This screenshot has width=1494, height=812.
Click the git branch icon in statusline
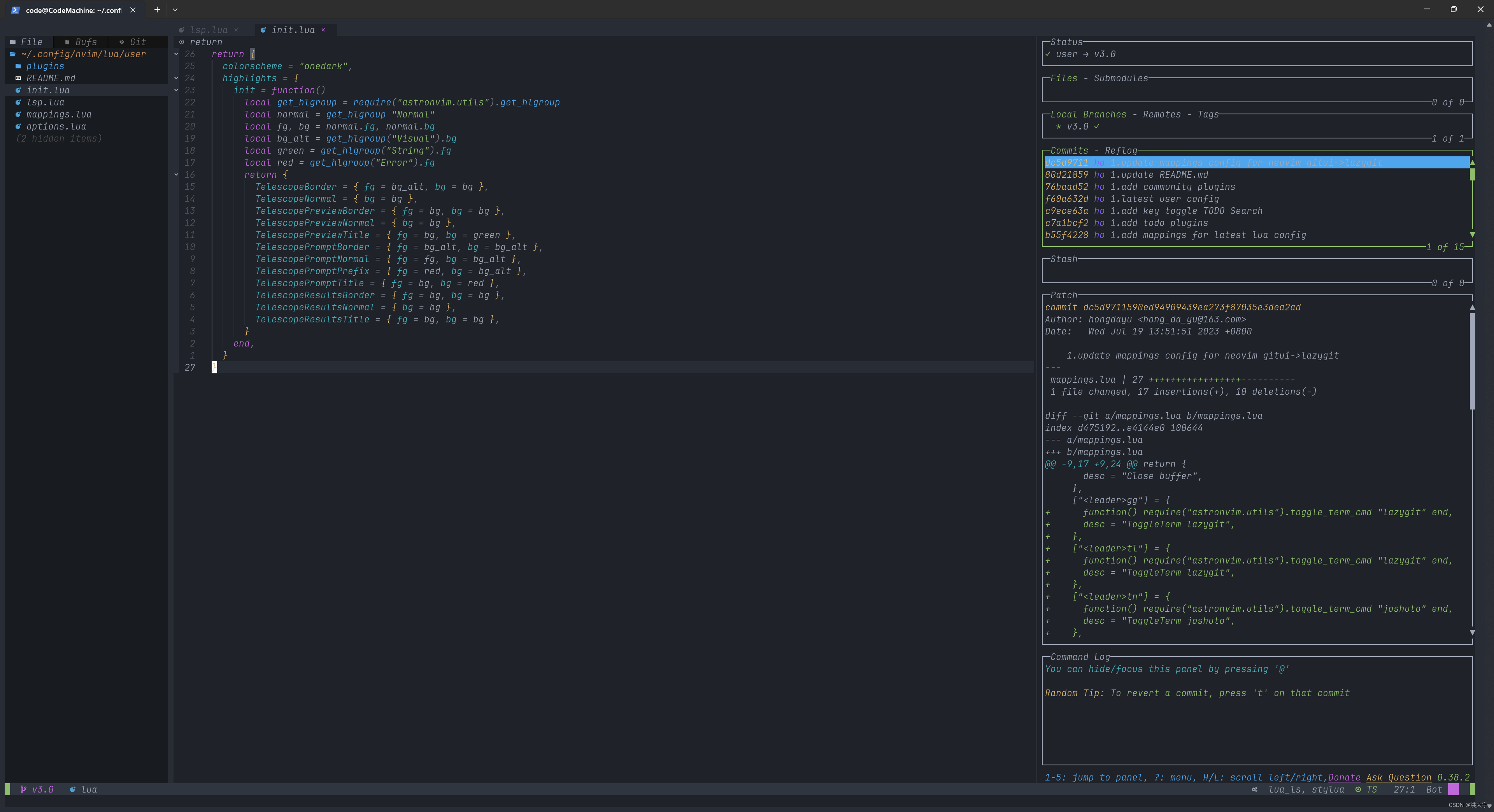(x=23, y=789)
